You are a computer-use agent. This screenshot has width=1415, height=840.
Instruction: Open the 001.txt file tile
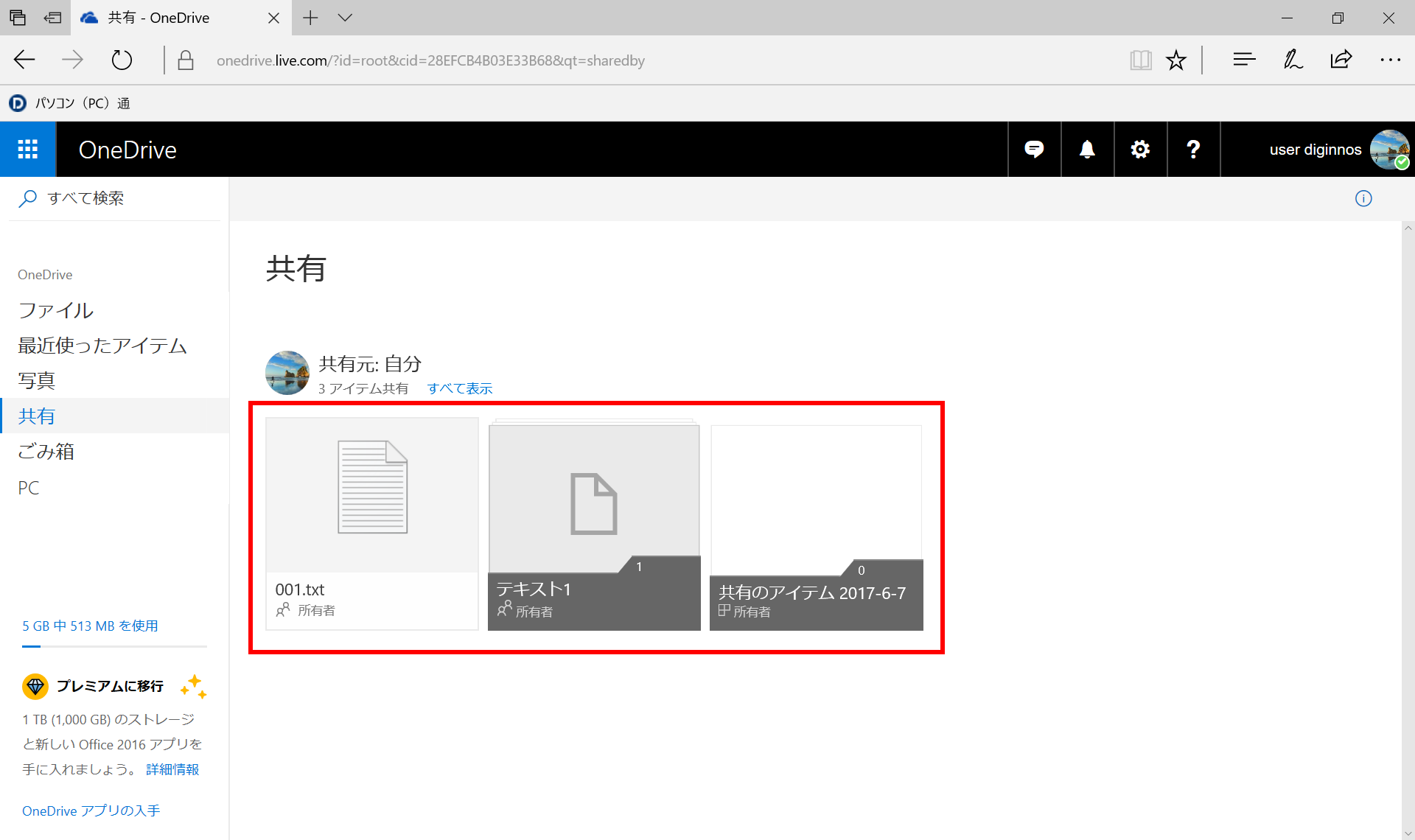(372, 524)
